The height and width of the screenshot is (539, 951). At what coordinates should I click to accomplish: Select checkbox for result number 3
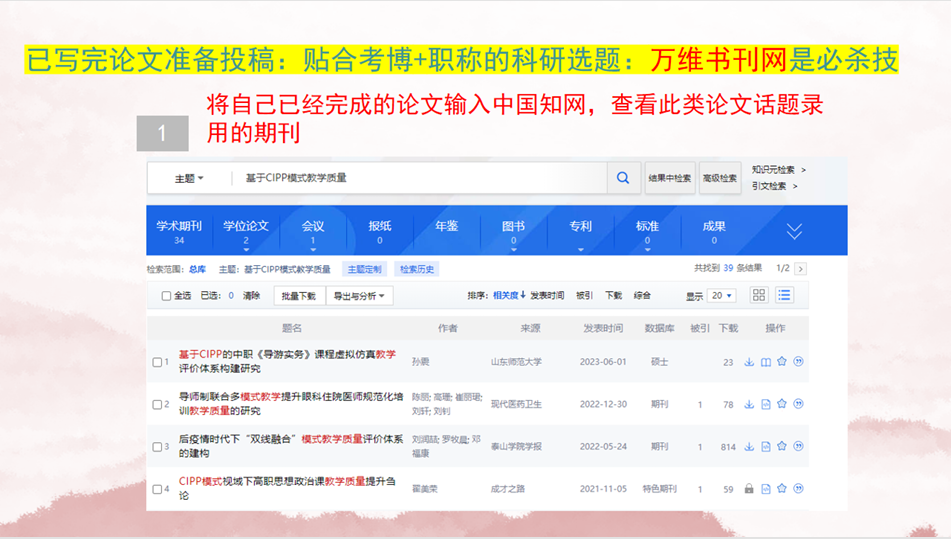pyautogui.click(x=157, y=447)
